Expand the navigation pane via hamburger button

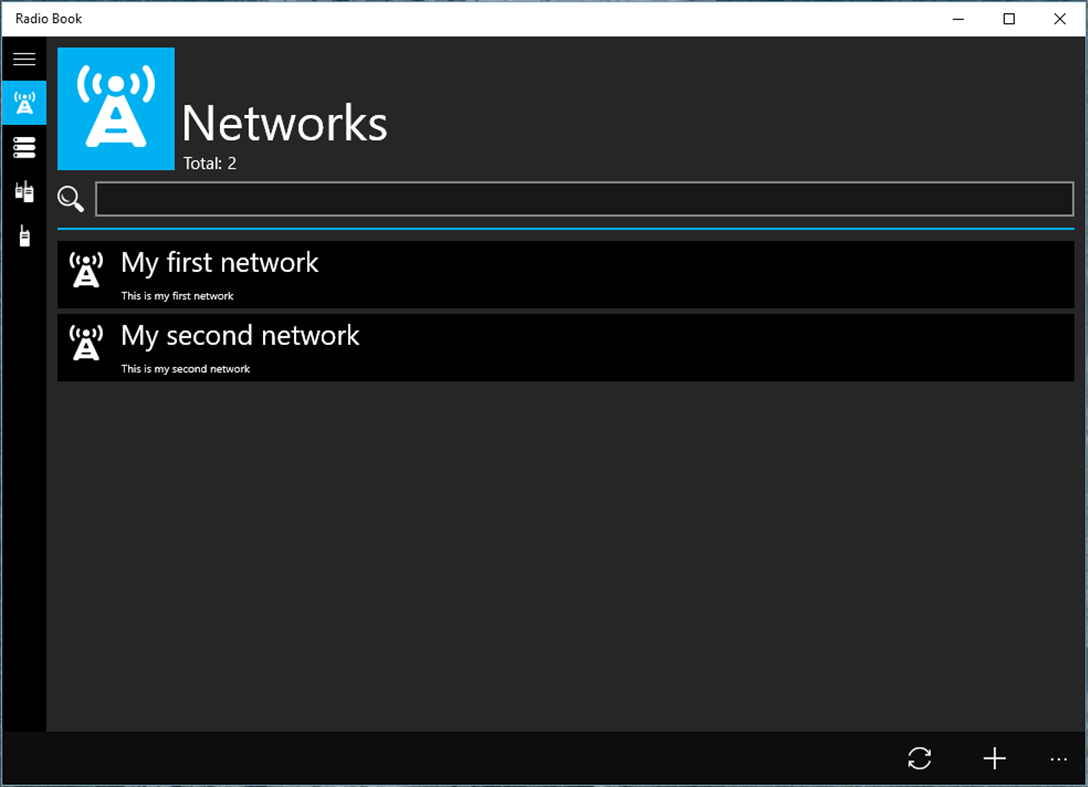point(23,59)
